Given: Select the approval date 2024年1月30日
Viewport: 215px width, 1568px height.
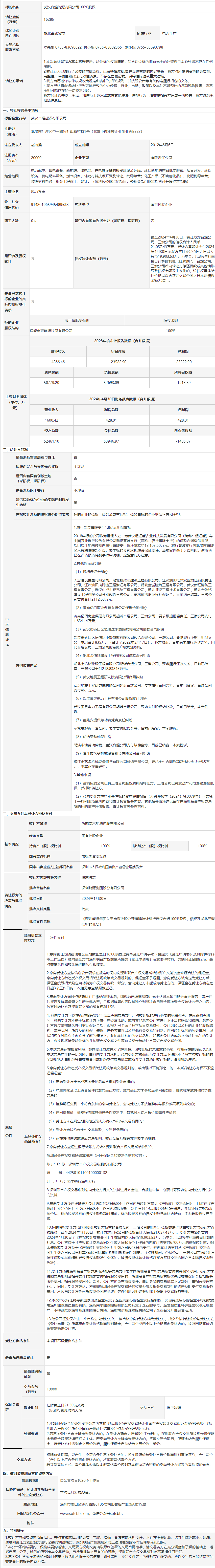Looking at the screenshot, I should tap(94, 898).
